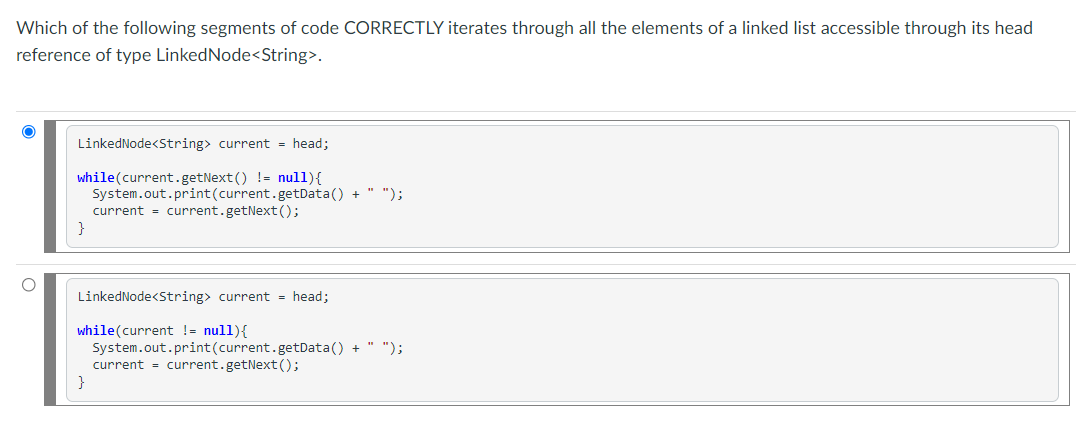Click the current = current.getNext(); line in the second block
The image size is (1081, 424).
tap(196, 365)
